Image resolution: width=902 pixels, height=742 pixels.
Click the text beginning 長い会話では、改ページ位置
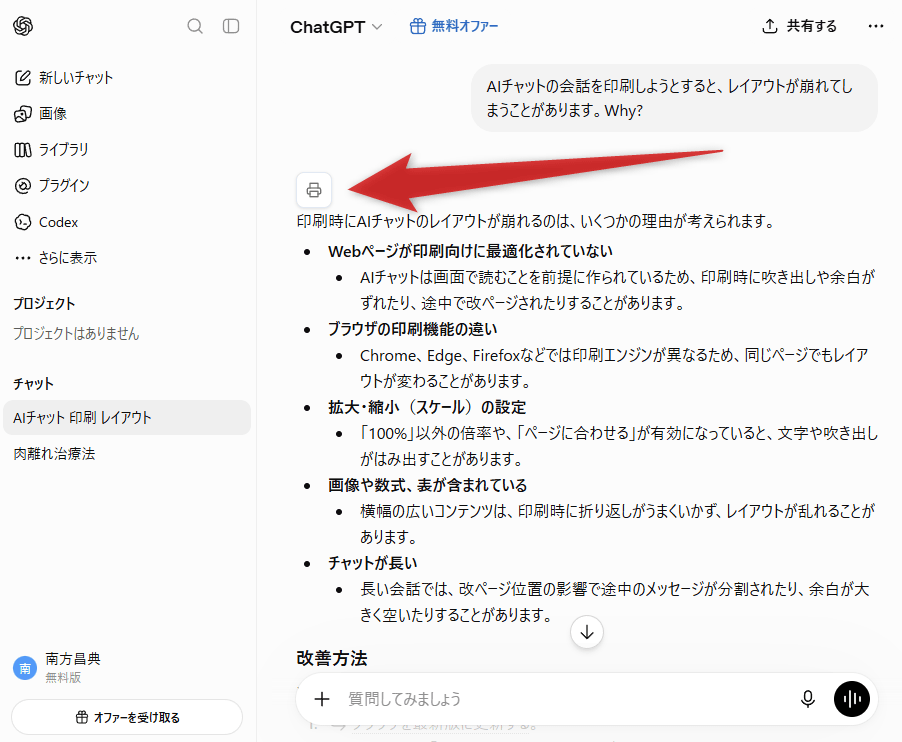click(x=614, y=602)
